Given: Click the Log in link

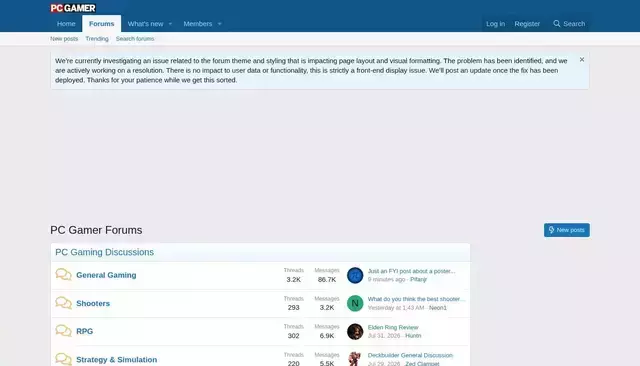Looking at the screenshot, I should [495, 24].
